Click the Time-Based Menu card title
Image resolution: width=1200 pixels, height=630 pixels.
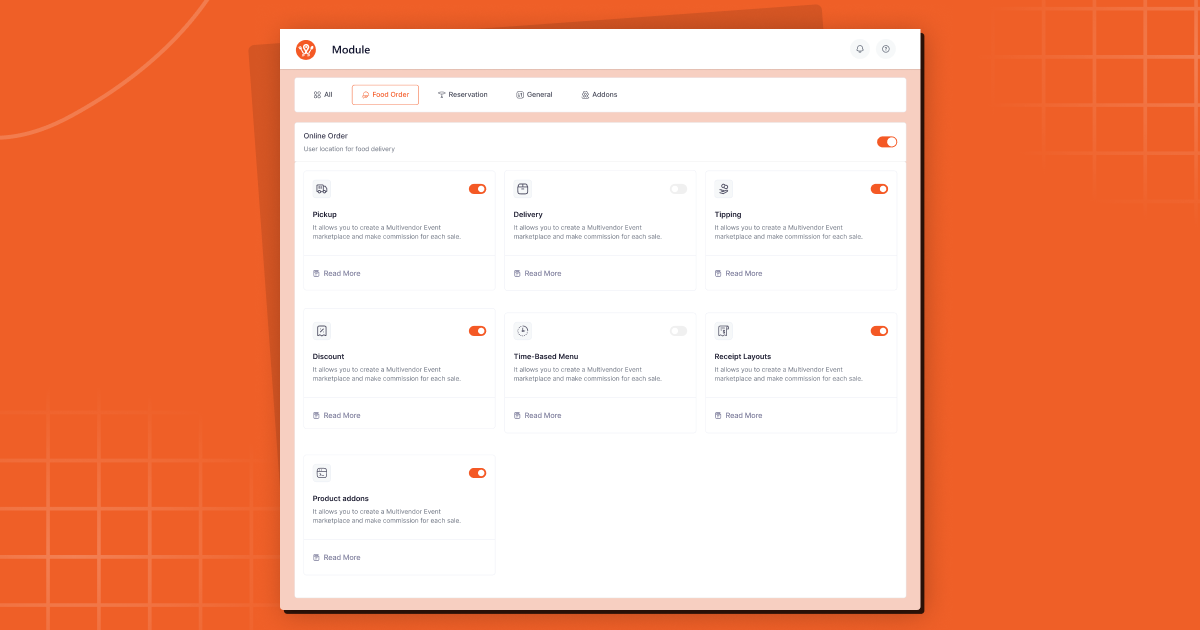546,357
